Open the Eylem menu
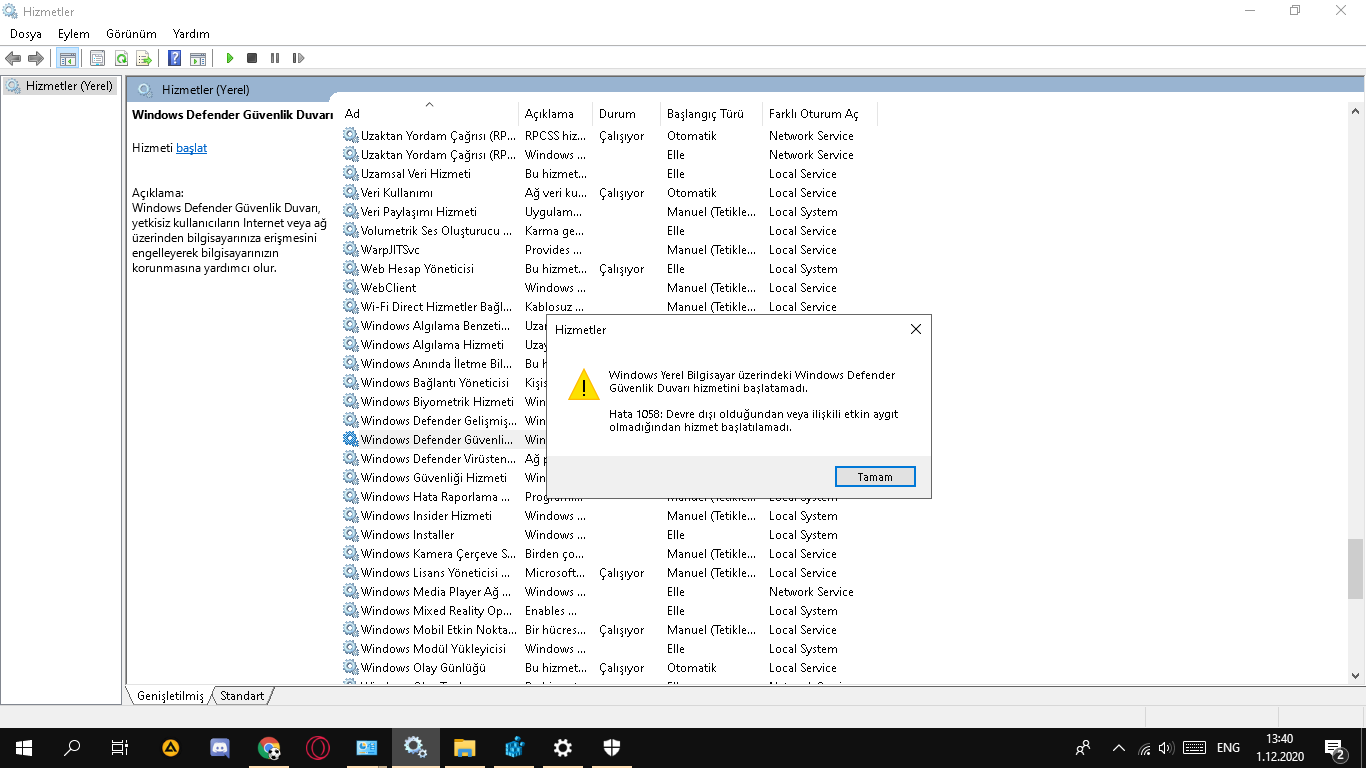This screenshot has width=1366, height=768. pos(74,34)
